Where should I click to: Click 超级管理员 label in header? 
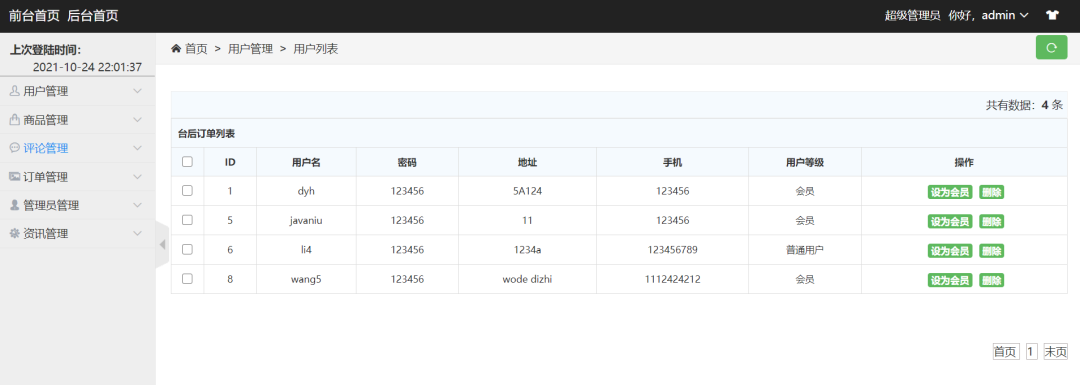pyautogui.click(x=913, y=15)
